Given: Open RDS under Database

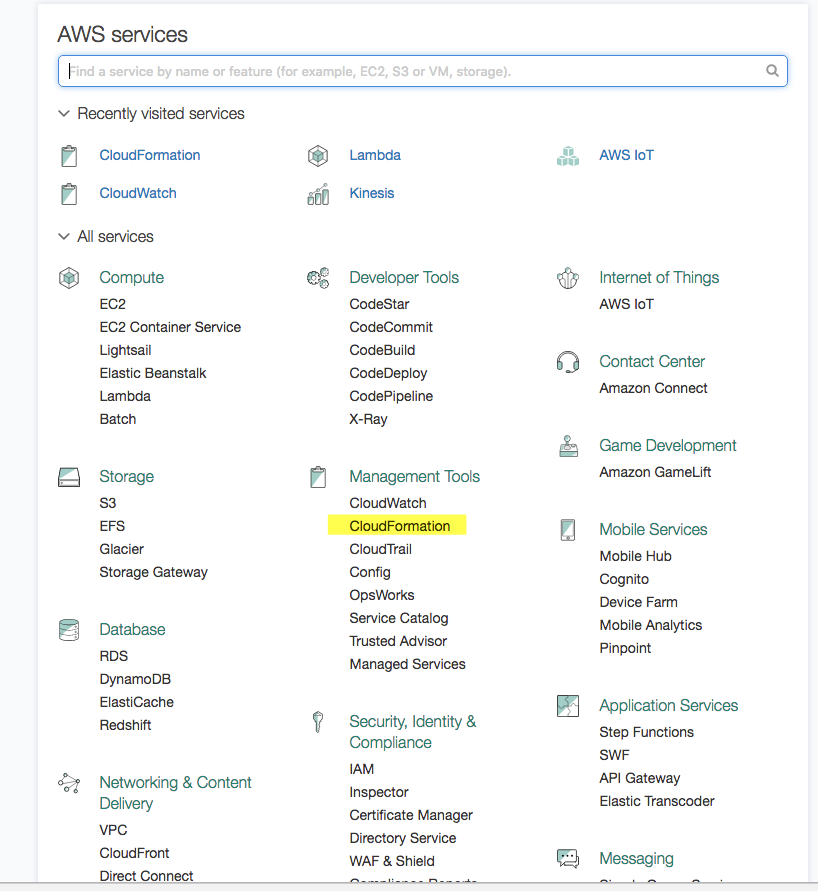Looking at the screenshot, I should pos(114,656).
